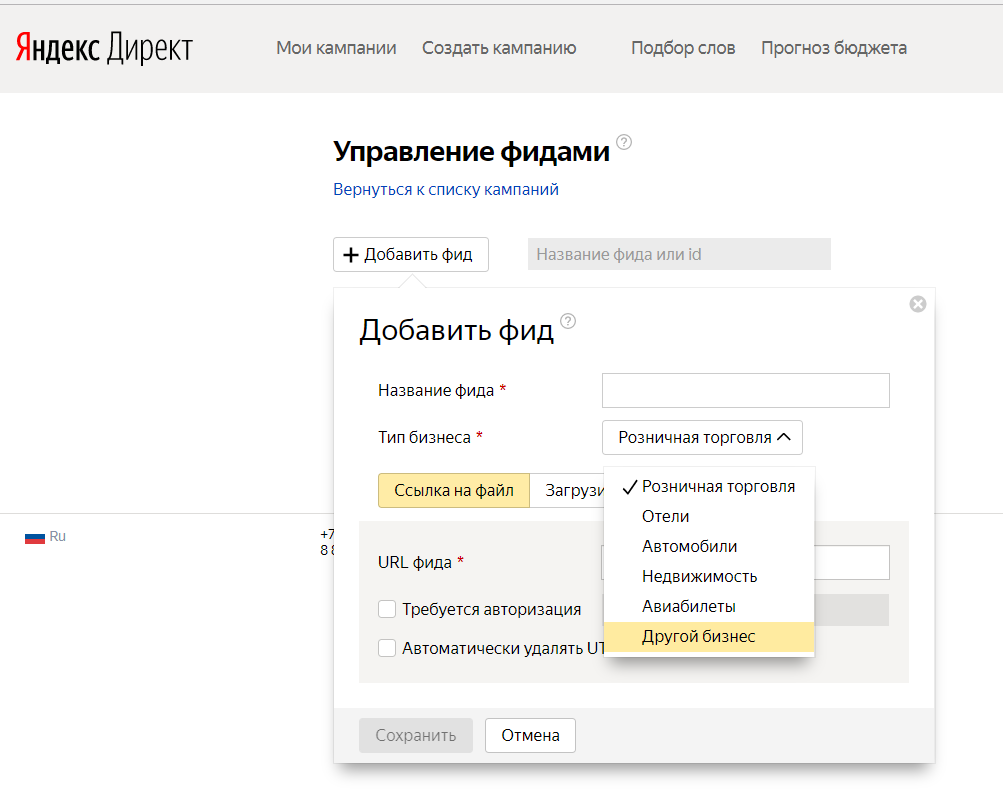Focus the Название фида или id search field
Viewport: 1003px width, 791px height.
pos(679,255)
